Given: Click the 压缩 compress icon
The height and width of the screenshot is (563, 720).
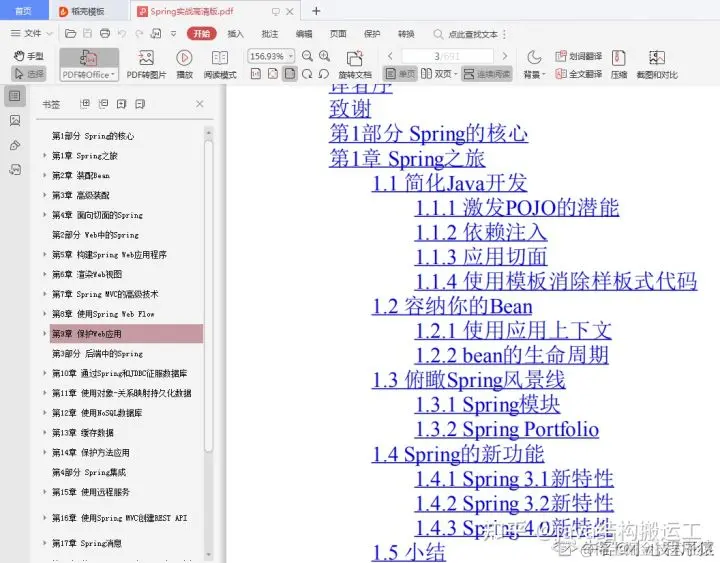Looking at the screenshot, I should tap(619, 58).
